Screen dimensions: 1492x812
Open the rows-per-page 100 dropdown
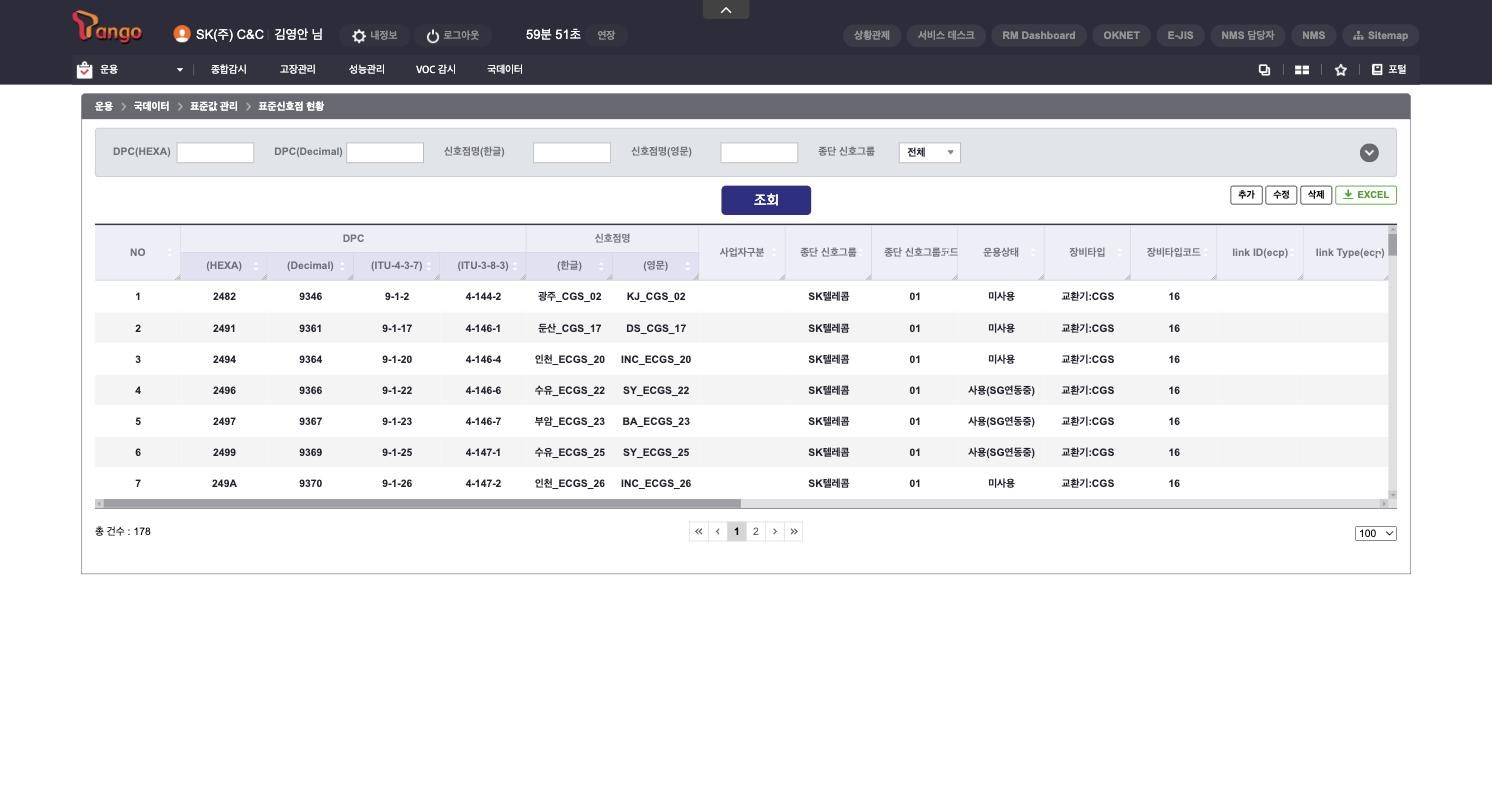pyautogui.click(x=1375, y=533)
